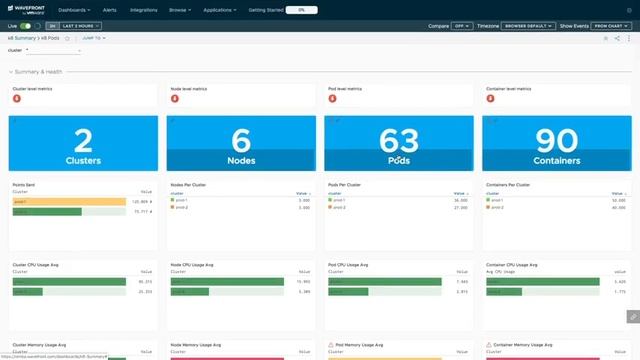Click Cluster level metrics red alert icon
The image size is (640, 360).
pyautogui.click(x=17, y=98)
